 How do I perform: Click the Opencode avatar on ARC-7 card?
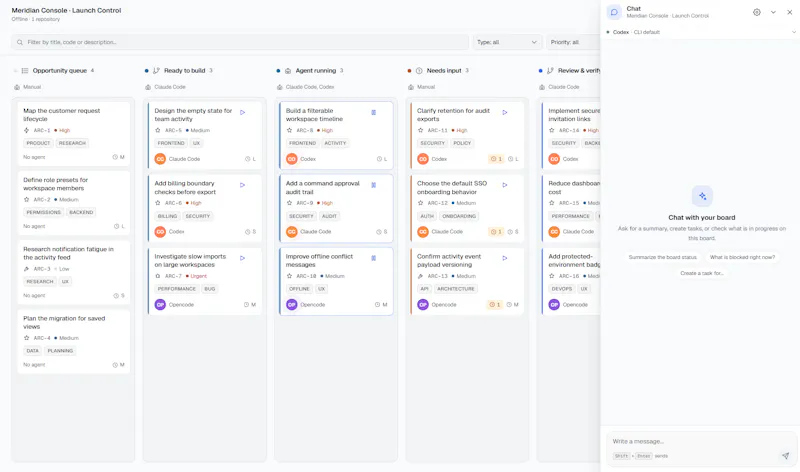(160, 305)
